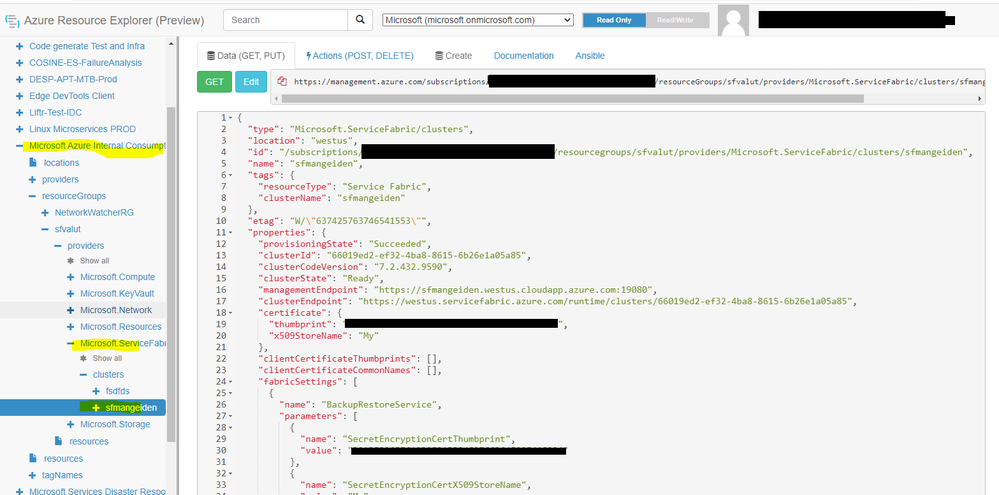Click the tree panel scroll-up arrow
Viewport: 999px width, 495px height.
pyautogui.click(x=170, y=43)
